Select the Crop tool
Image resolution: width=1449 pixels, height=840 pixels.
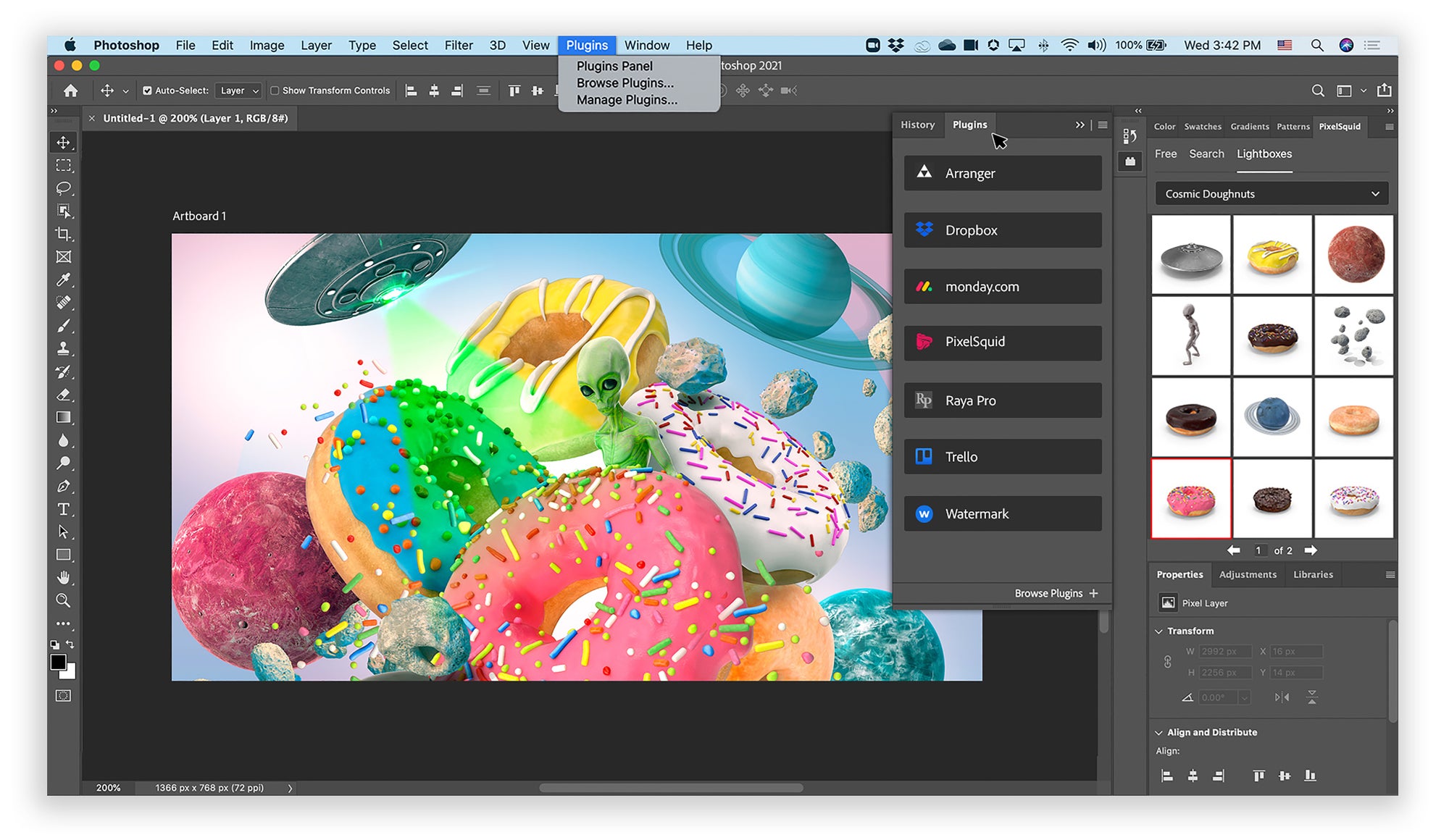pyautogui.click(x=64, y=234)
